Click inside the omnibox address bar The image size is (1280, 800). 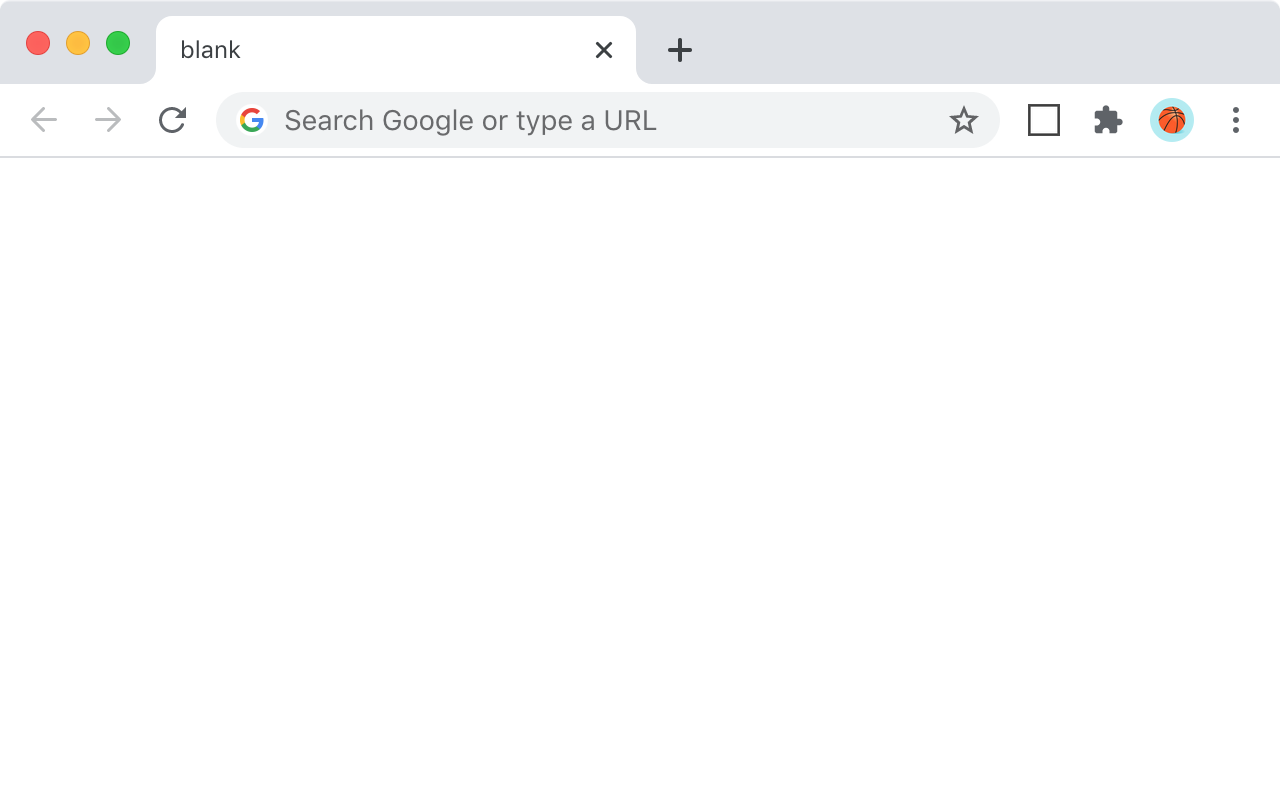[600, 120]
